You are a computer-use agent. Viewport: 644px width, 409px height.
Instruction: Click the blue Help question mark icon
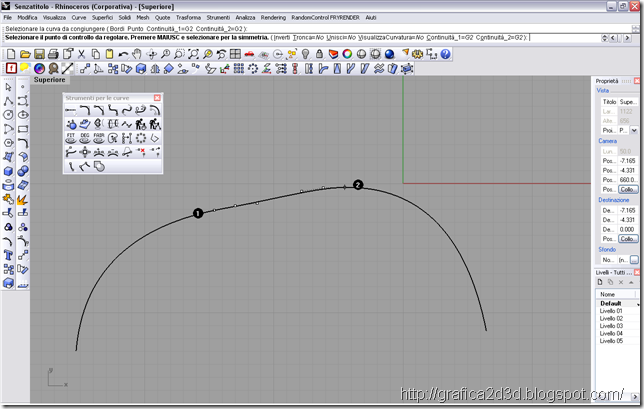pyautogui.click(x=446, y=54)
